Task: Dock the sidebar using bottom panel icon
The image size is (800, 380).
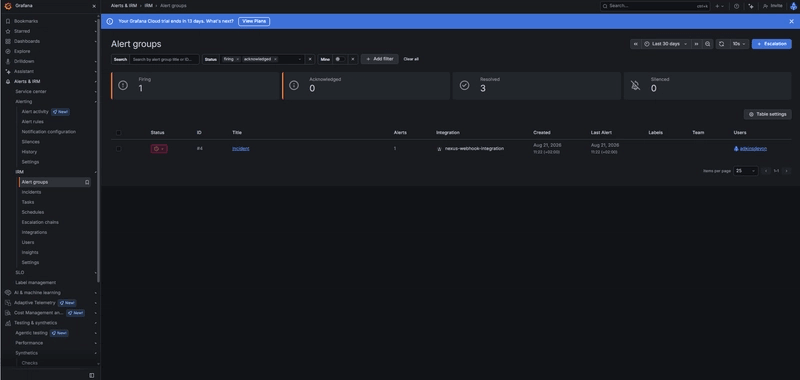Action: pyautogui.click(x=92, y=375)
